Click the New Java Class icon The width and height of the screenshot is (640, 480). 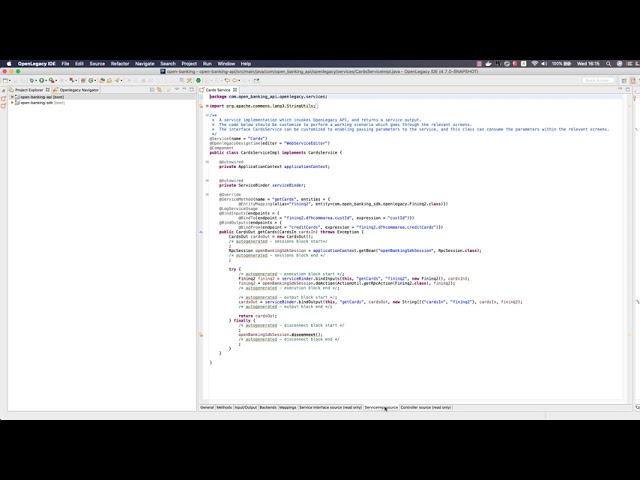91,80
